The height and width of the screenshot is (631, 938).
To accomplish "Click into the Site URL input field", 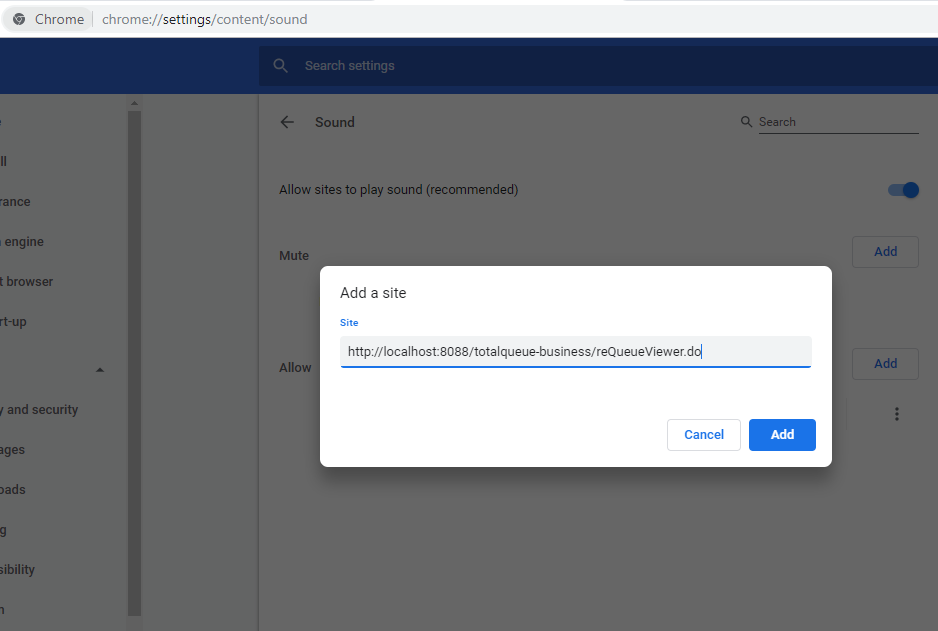I will point(575,352).
